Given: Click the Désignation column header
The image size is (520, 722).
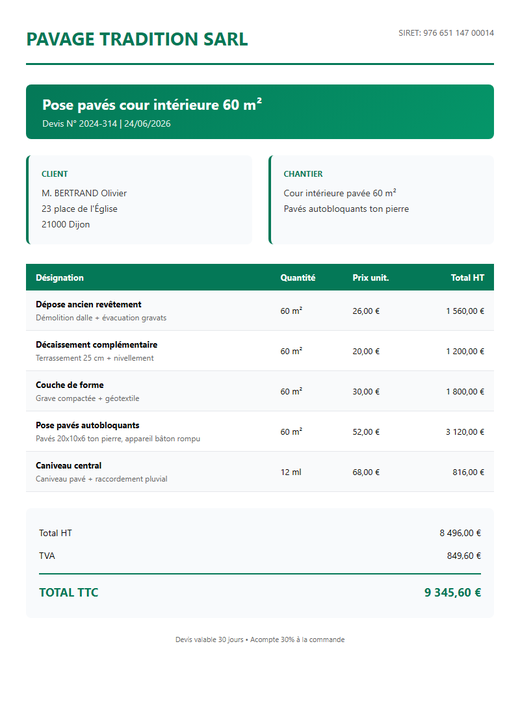Looking at the screenshot, I should point(60,278).
